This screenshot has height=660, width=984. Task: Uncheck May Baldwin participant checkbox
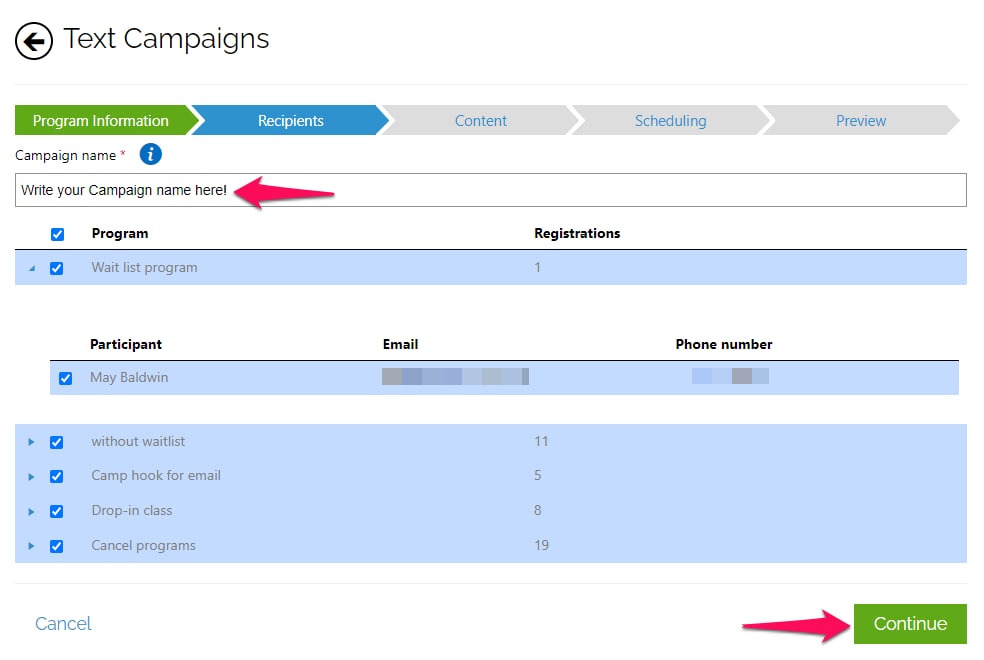(66, 378)
